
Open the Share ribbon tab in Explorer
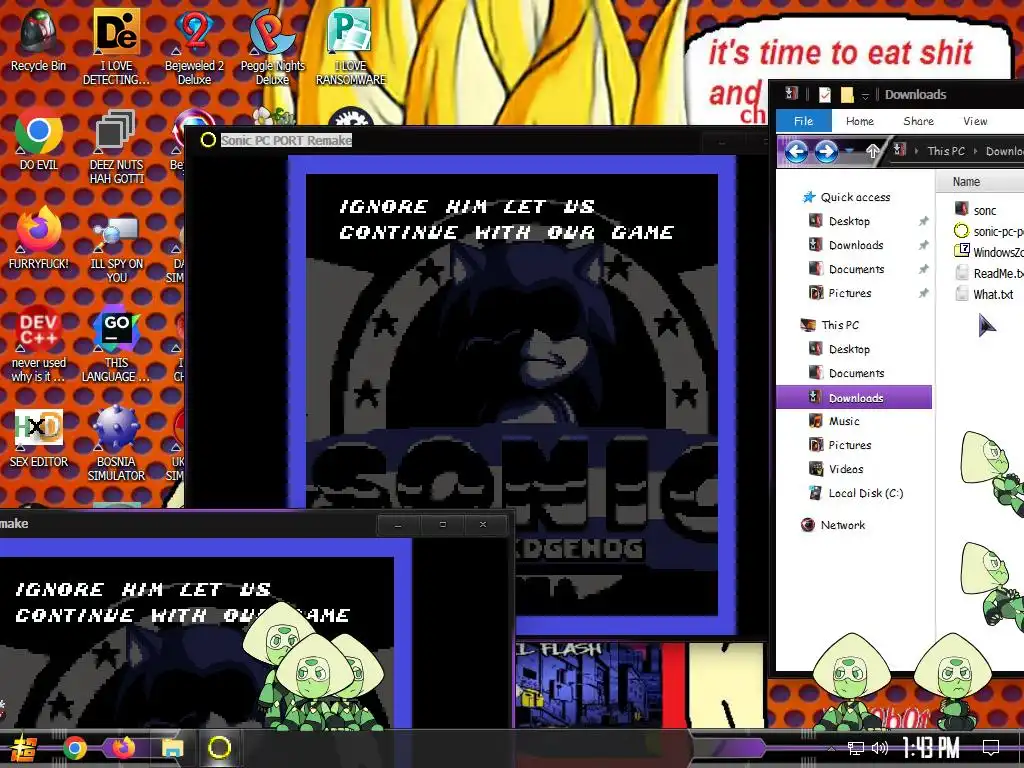918,121
